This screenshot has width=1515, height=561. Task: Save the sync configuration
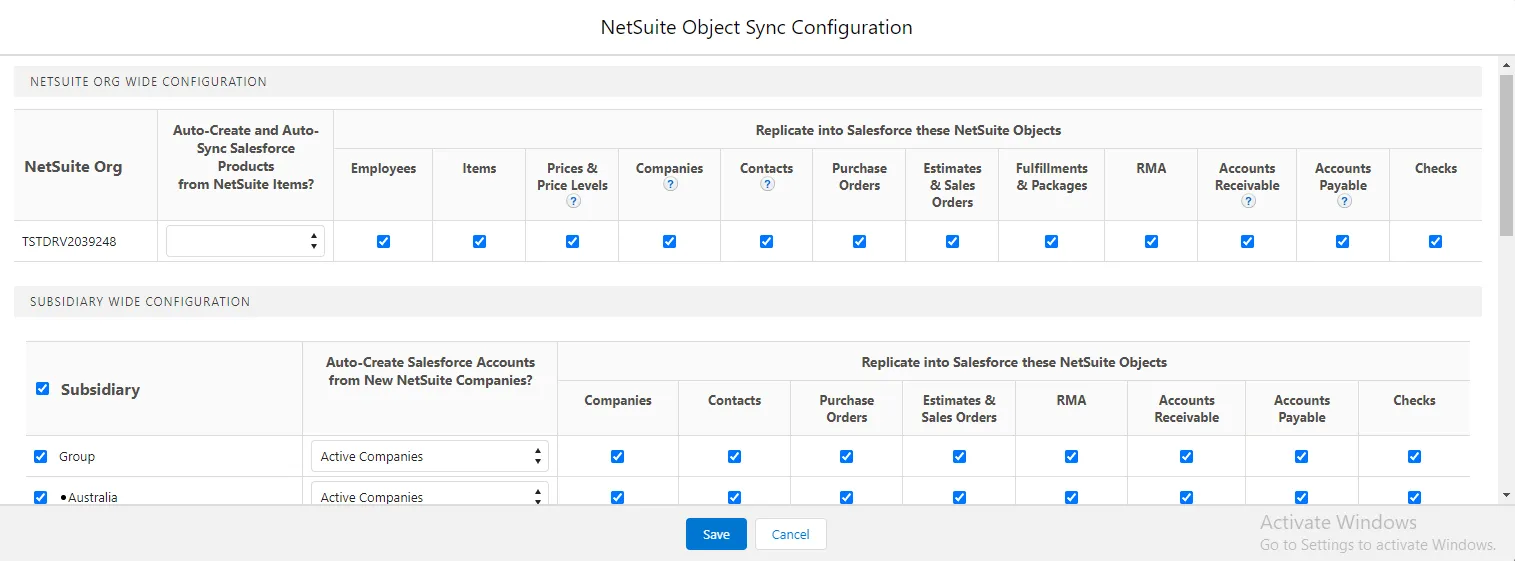pyautogui.click(x=716, y=534)
